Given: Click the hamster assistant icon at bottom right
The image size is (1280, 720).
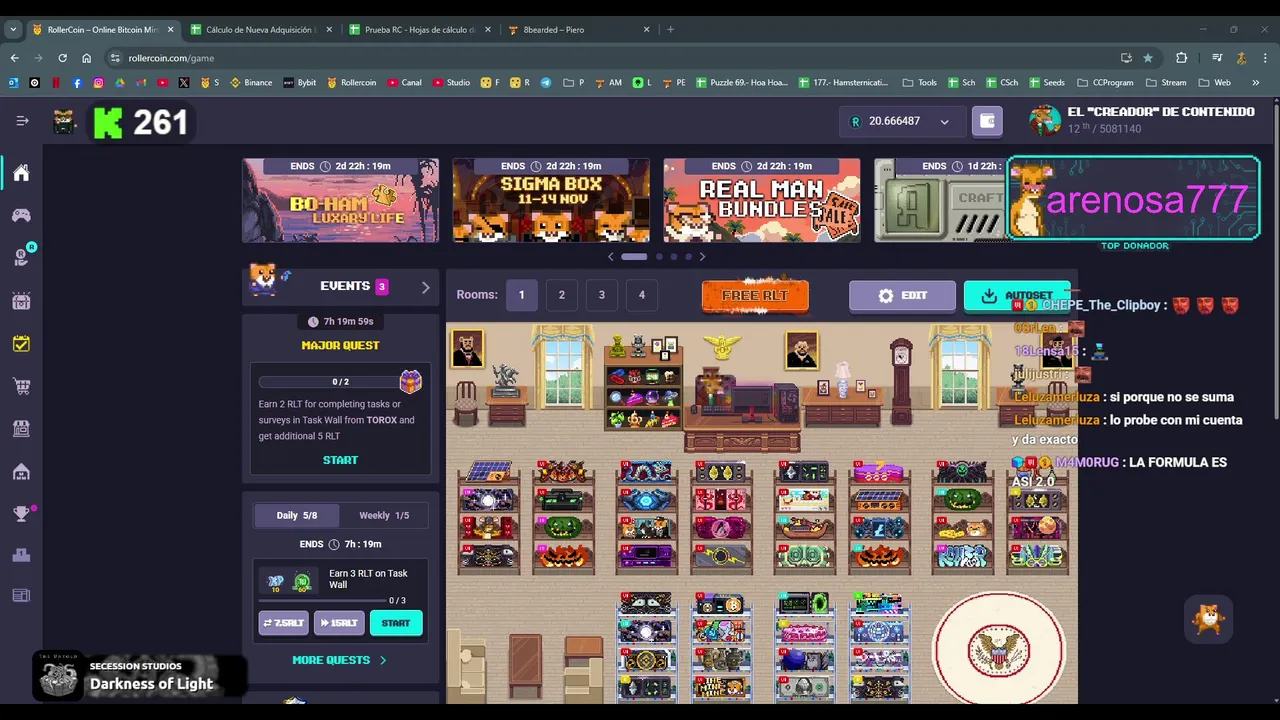Looking at the screenshot, I should coord(1208,620).
